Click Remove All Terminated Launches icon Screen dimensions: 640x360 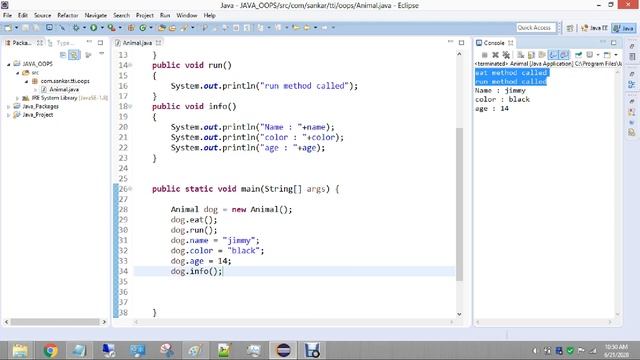(506, 55)
